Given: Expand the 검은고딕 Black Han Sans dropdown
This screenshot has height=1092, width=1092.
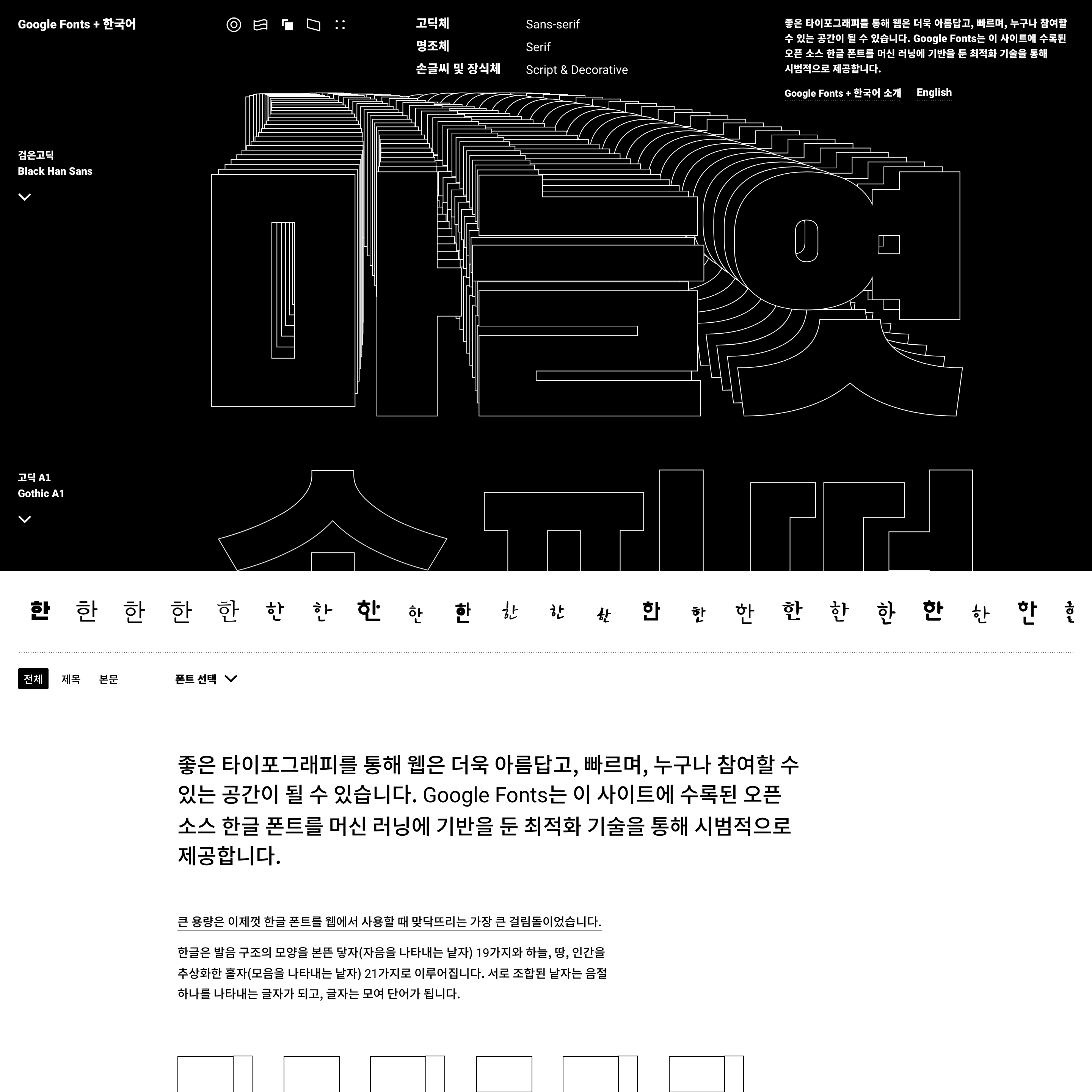Looking at the screenshot, I should pos(25,197).
